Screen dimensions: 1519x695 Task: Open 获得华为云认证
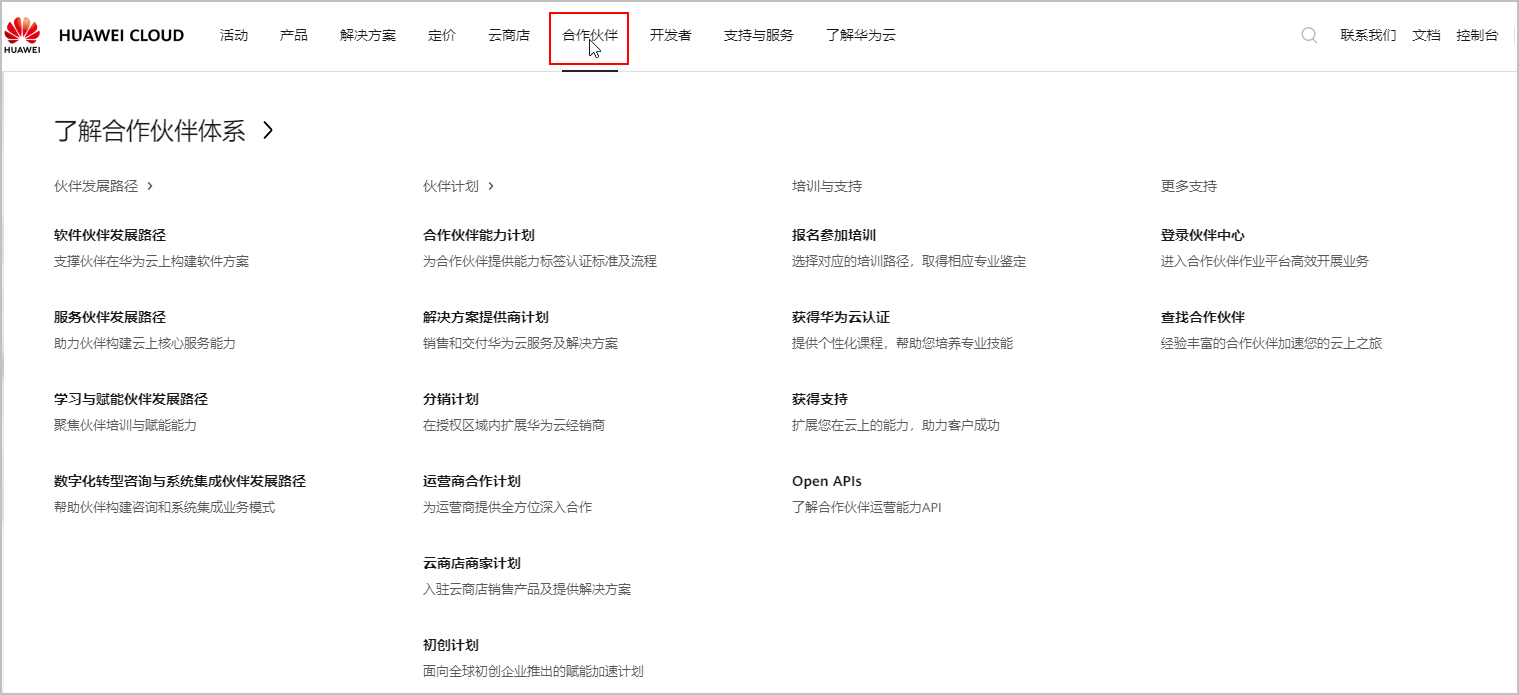(x=841, y=317)
